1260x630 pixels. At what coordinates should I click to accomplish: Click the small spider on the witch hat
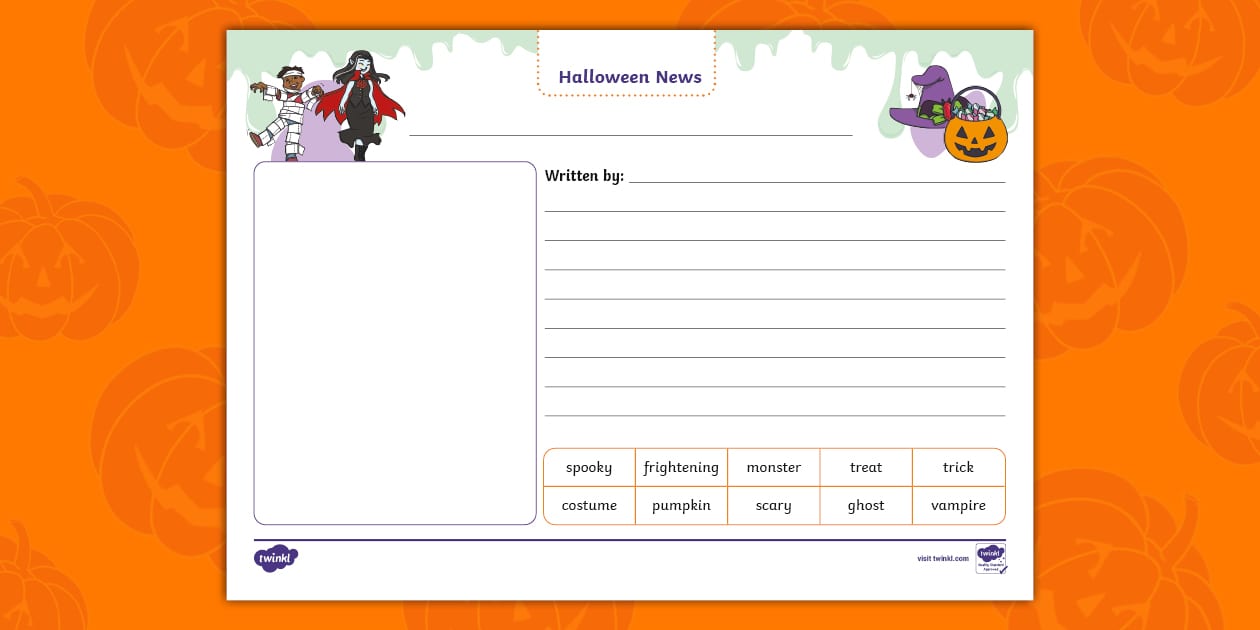[x=909, y=95]
